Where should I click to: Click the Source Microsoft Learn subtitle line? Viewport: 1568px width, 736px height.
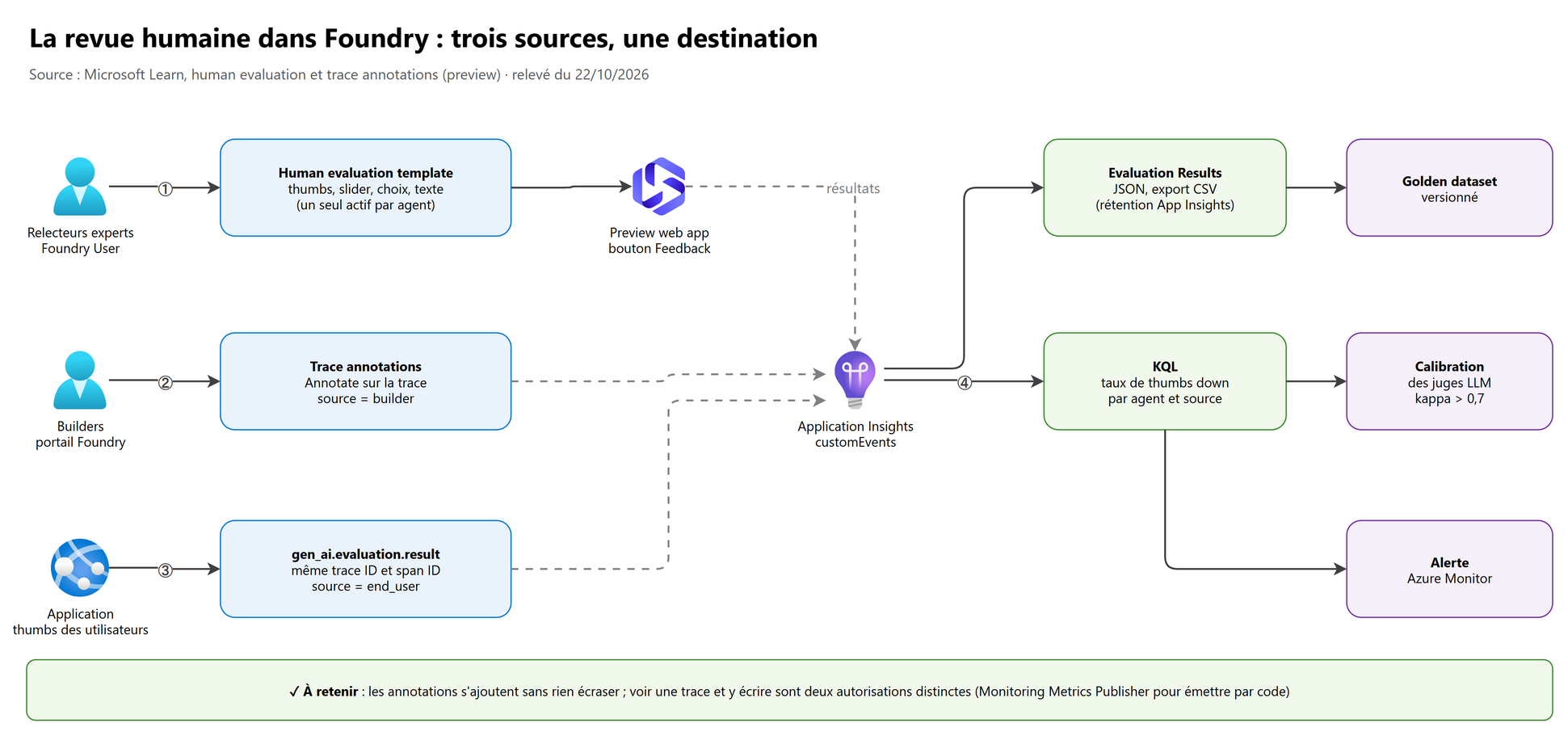click(x=338, y=74)
